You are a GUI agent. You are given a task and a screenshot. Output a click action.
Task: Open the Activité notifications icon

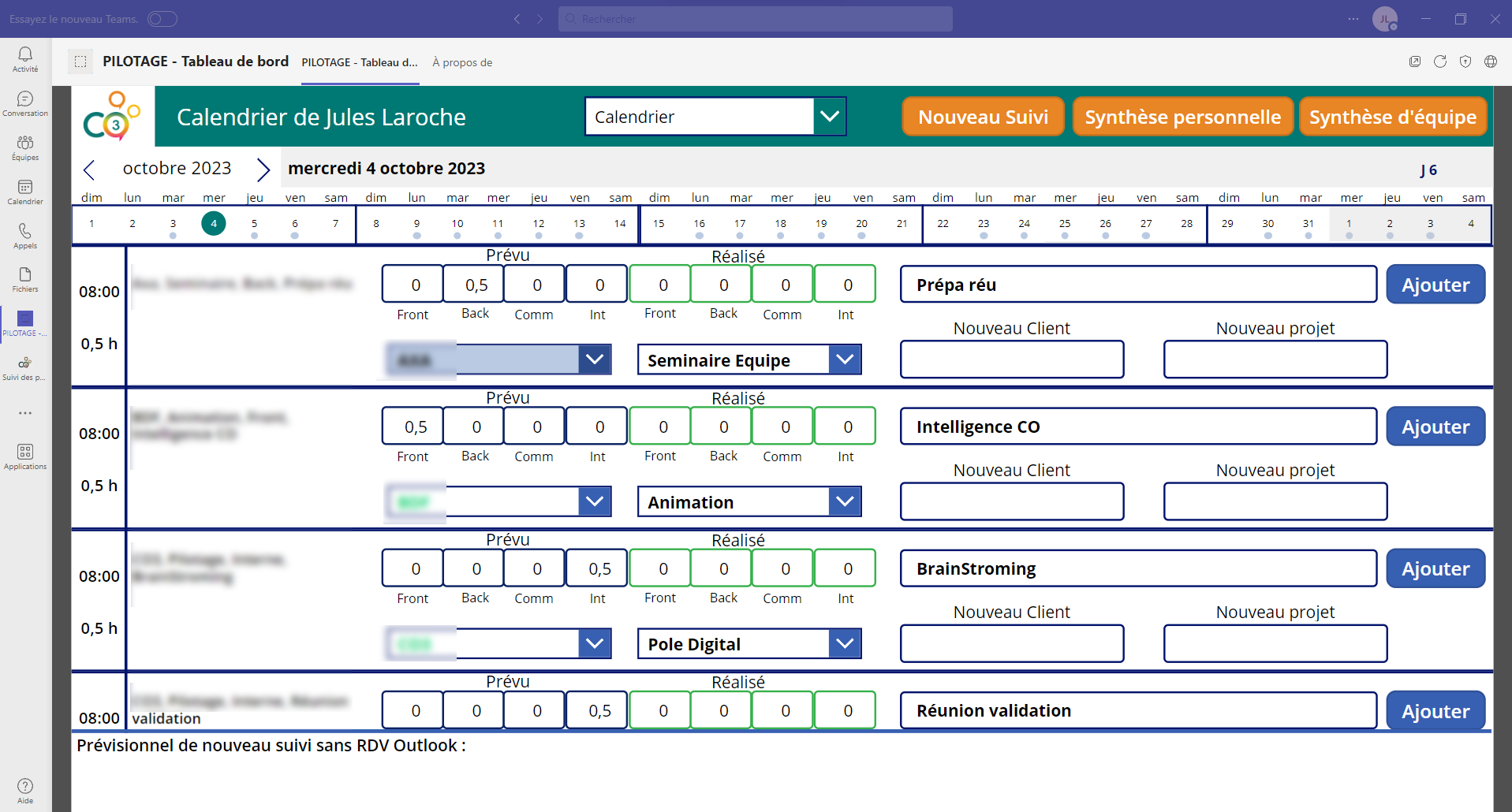[x=25, y=58]
